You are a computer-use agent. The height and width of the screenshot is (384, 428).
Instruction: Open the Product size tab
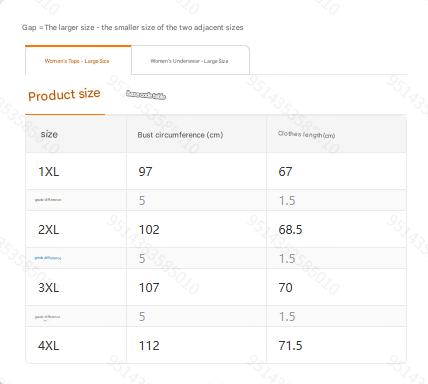pos(64,95)
